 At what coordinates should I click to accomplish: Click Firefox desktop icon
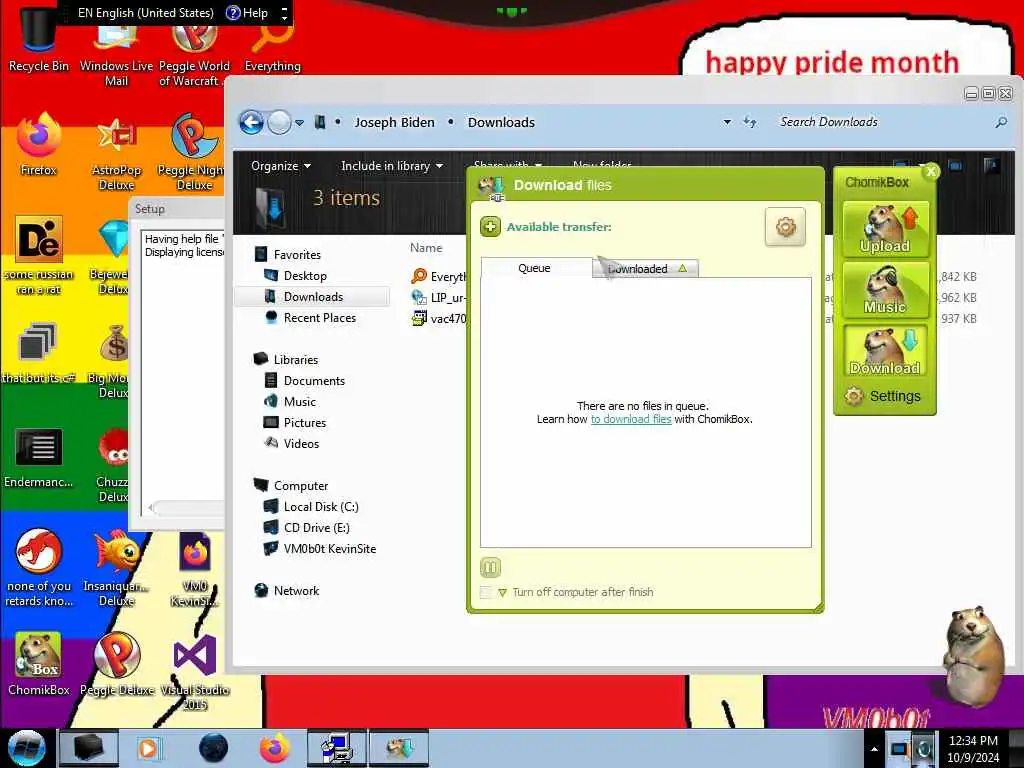tap(39, 145)
